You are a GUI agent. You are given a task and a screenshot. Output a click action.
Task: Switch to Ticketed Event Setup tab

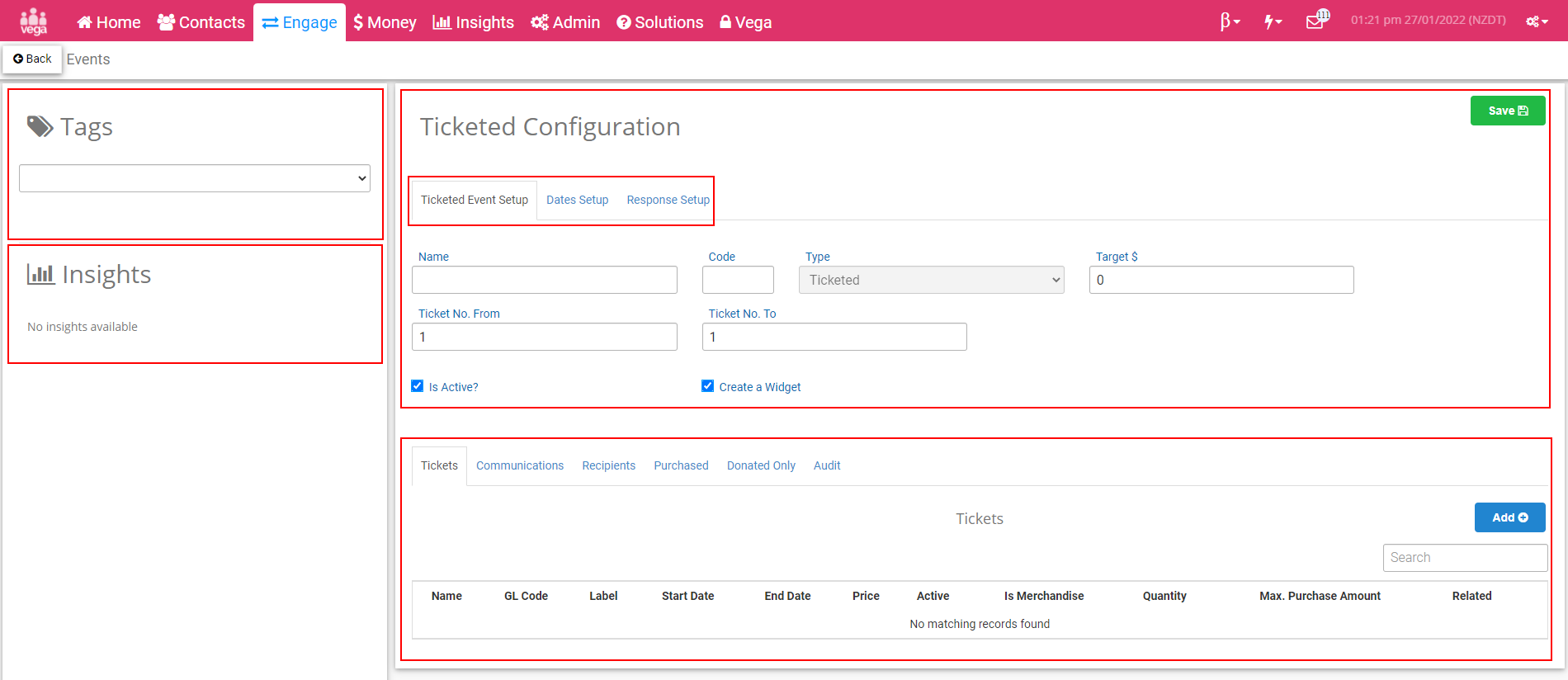475,200
